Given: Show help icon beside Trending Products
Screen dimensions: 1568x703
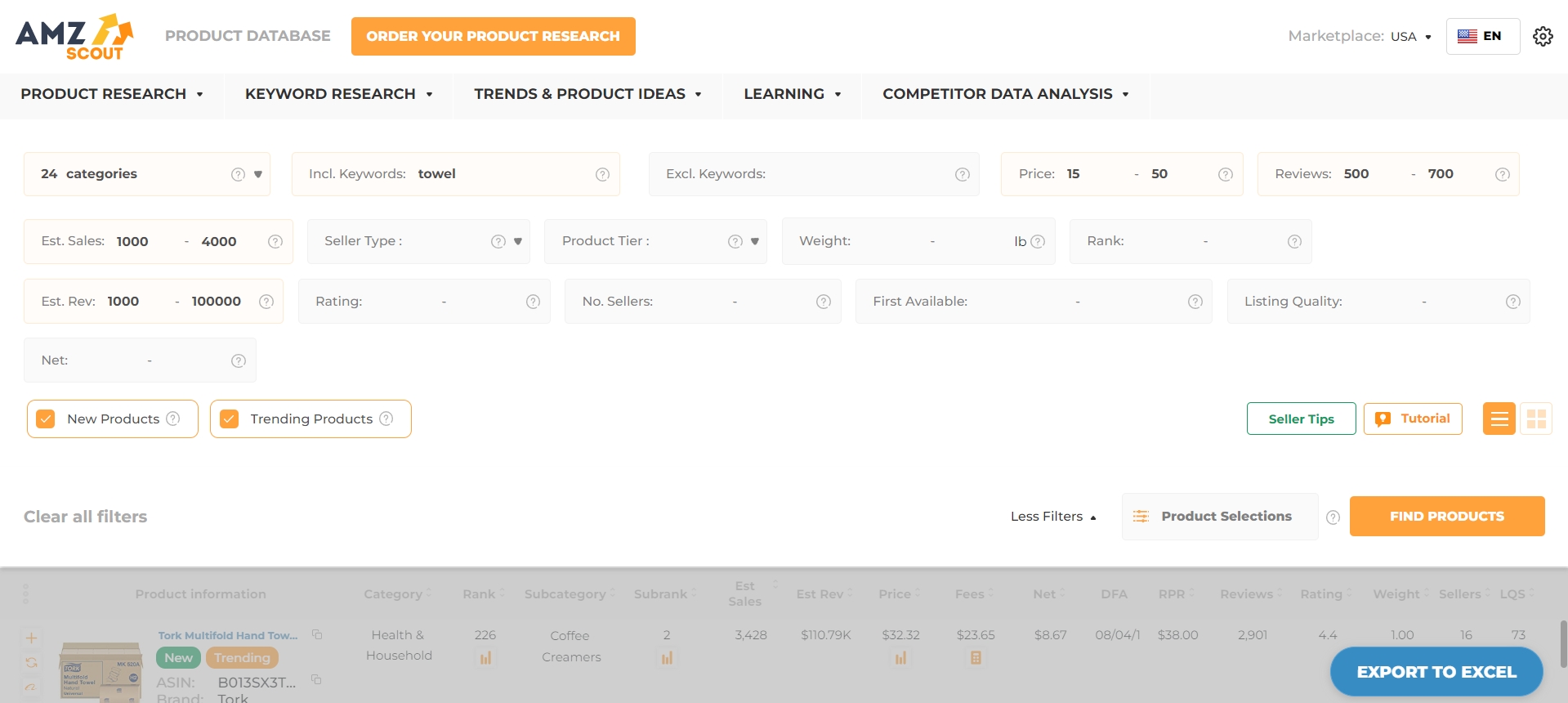Looking at the screenshot, I should click(386, 419).
